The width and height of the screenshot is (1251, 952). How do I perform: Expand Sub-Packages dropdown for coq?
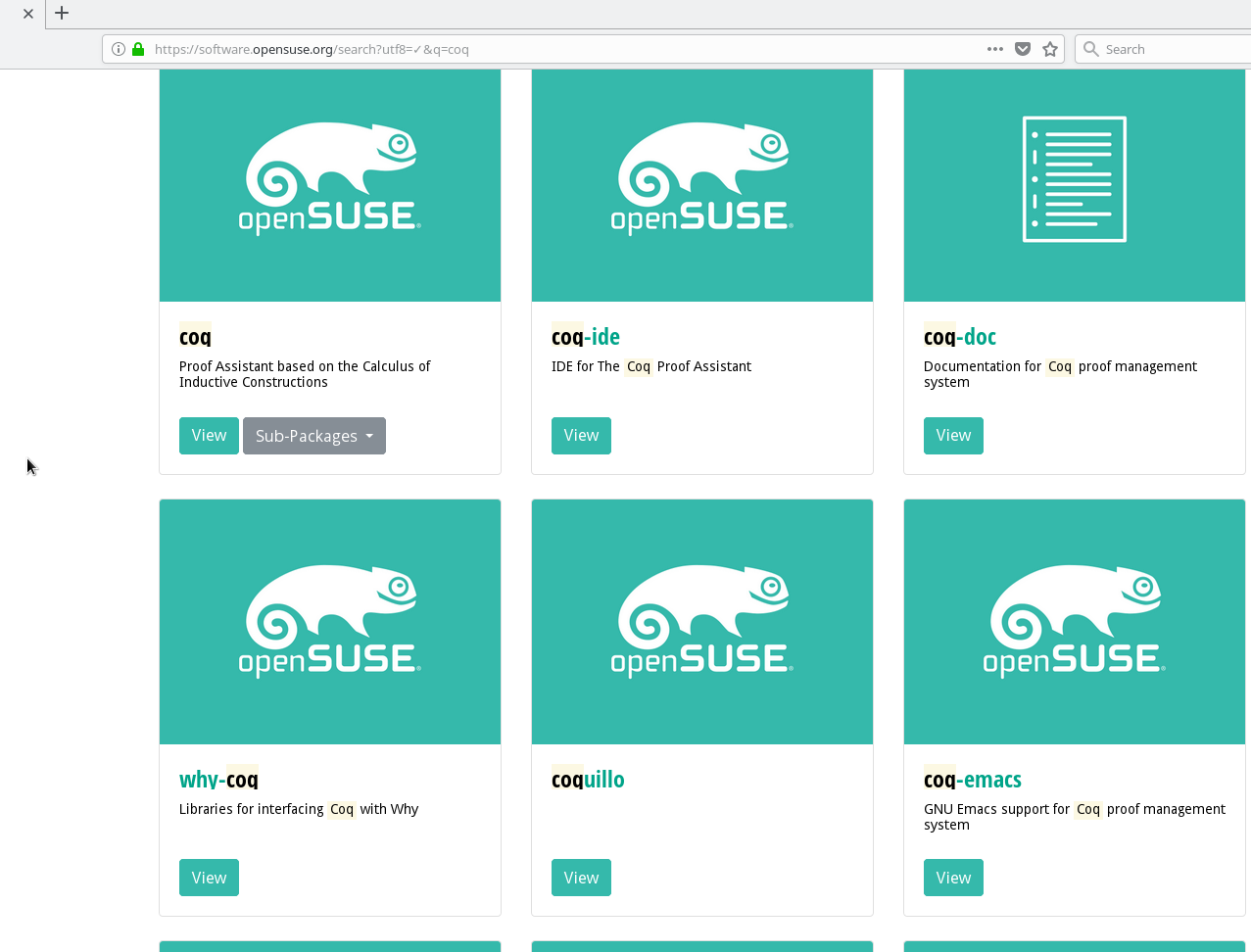click(314, 436)
